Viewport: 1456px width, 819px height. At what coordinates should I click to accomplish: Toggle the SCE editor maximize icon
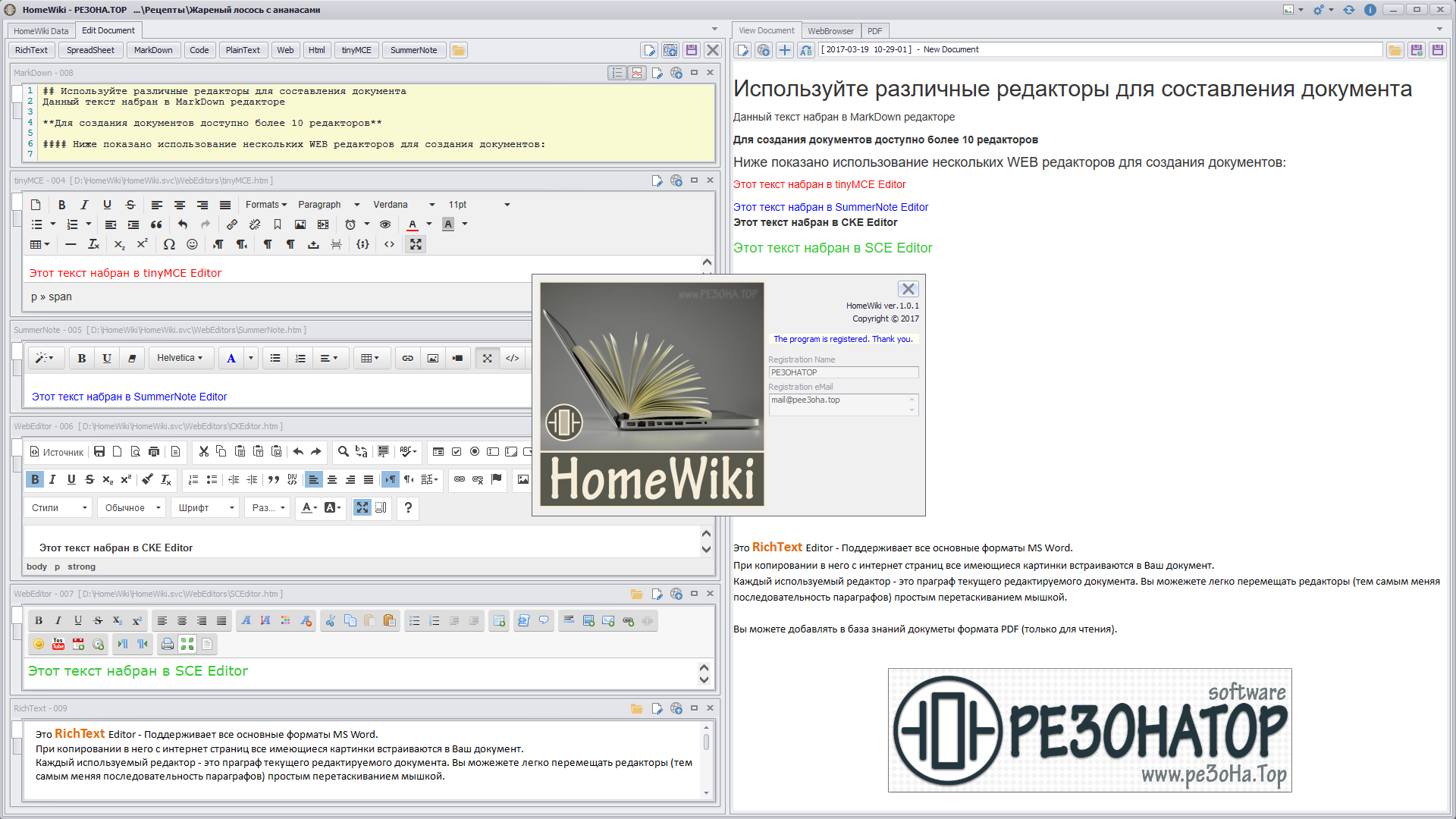click(x=187, y=644)
